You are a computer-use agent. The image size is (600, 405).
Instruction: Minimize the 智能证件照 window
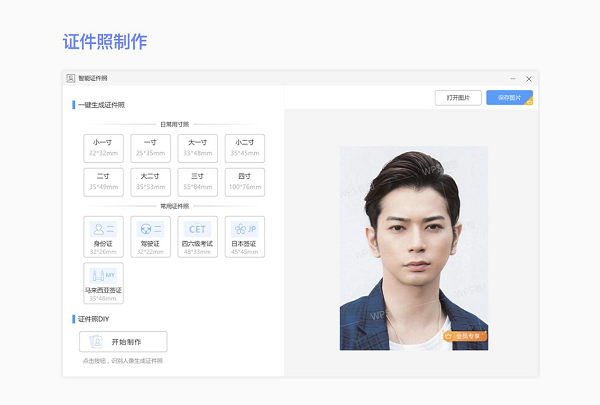513,78
